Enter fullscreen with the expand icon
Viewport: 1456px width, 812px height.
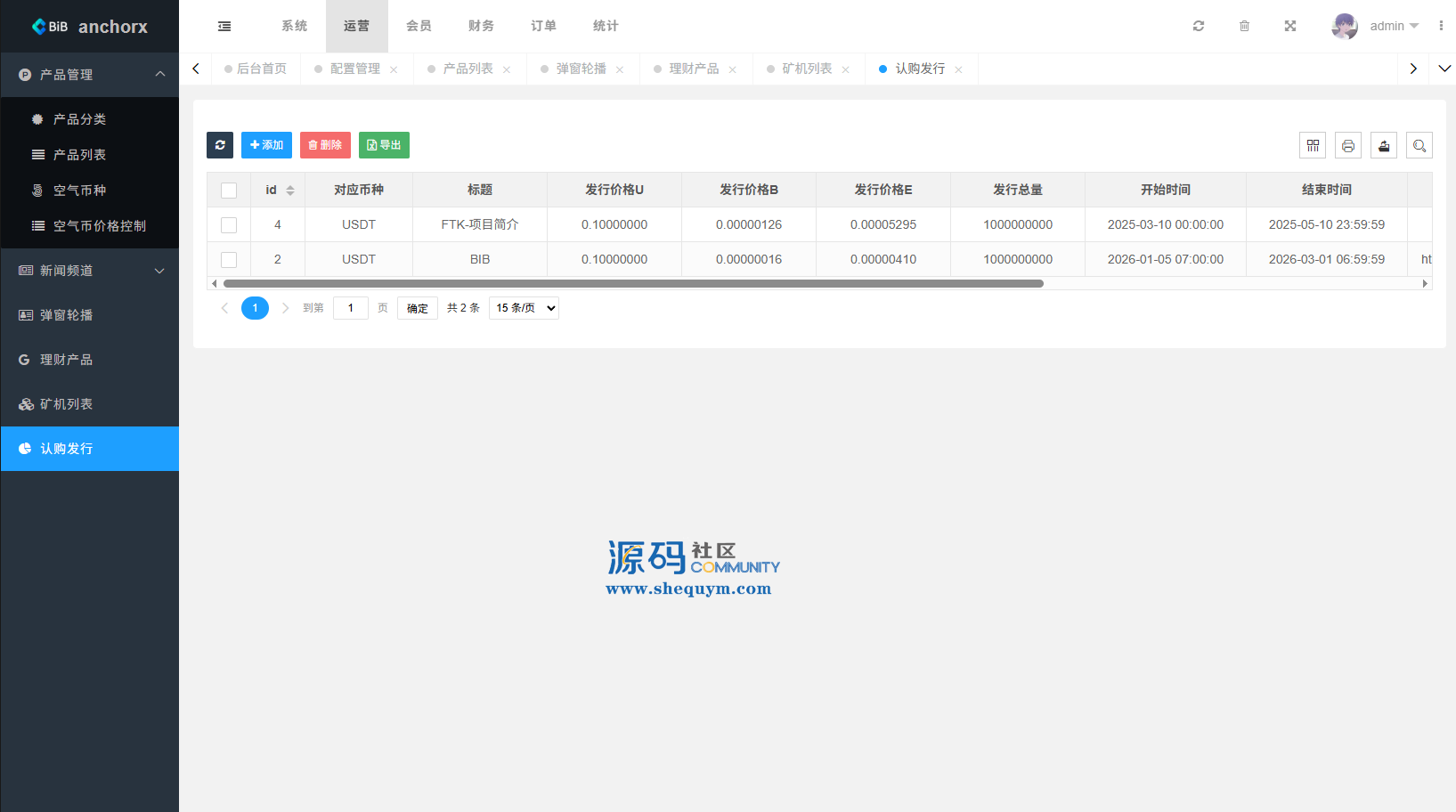click(x=1290, y=27)
